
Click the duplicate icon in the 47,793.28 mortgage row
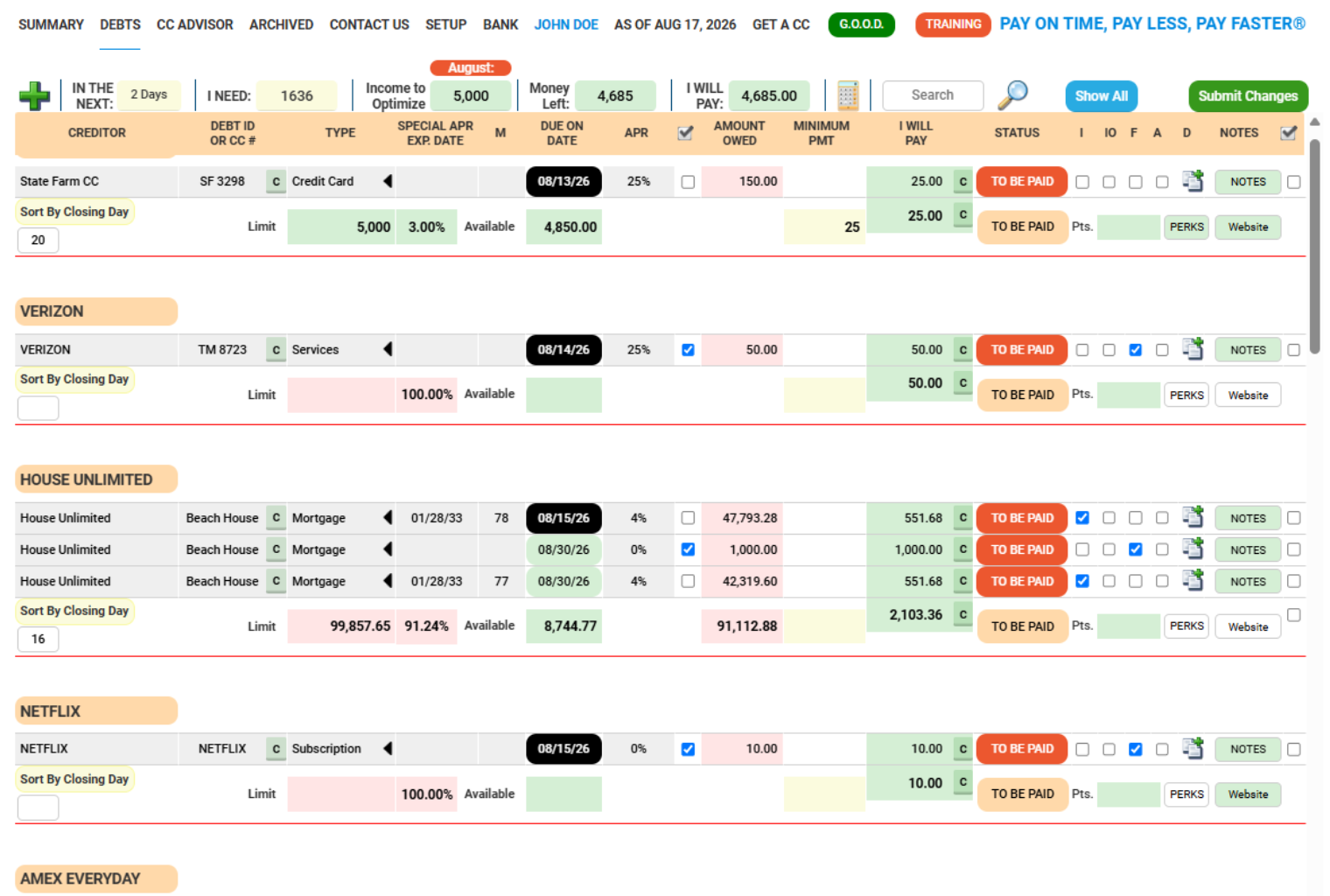pyautogui.click(x=1193, y=517)
